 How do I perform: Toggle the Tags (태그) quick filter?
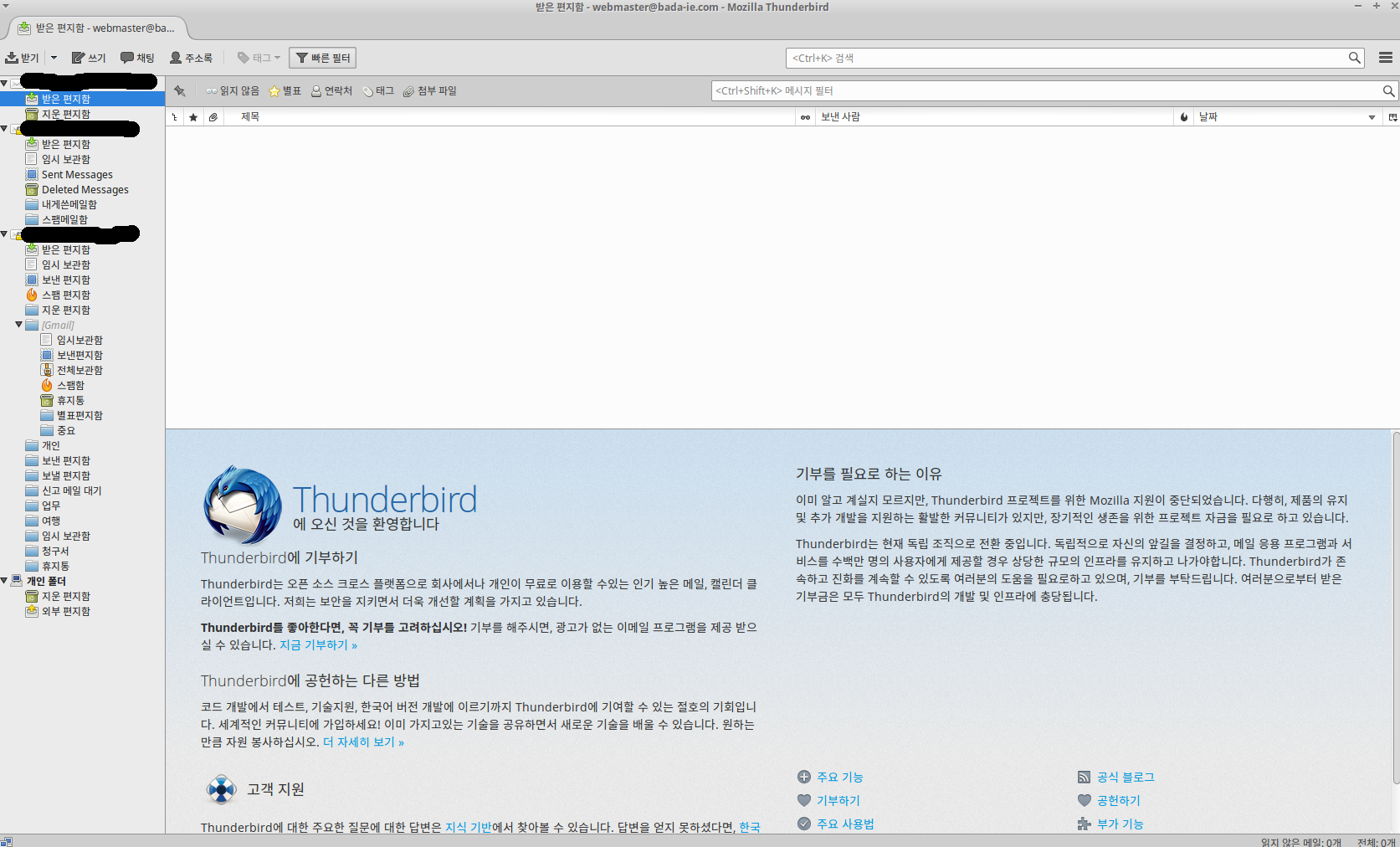point(378,91)
